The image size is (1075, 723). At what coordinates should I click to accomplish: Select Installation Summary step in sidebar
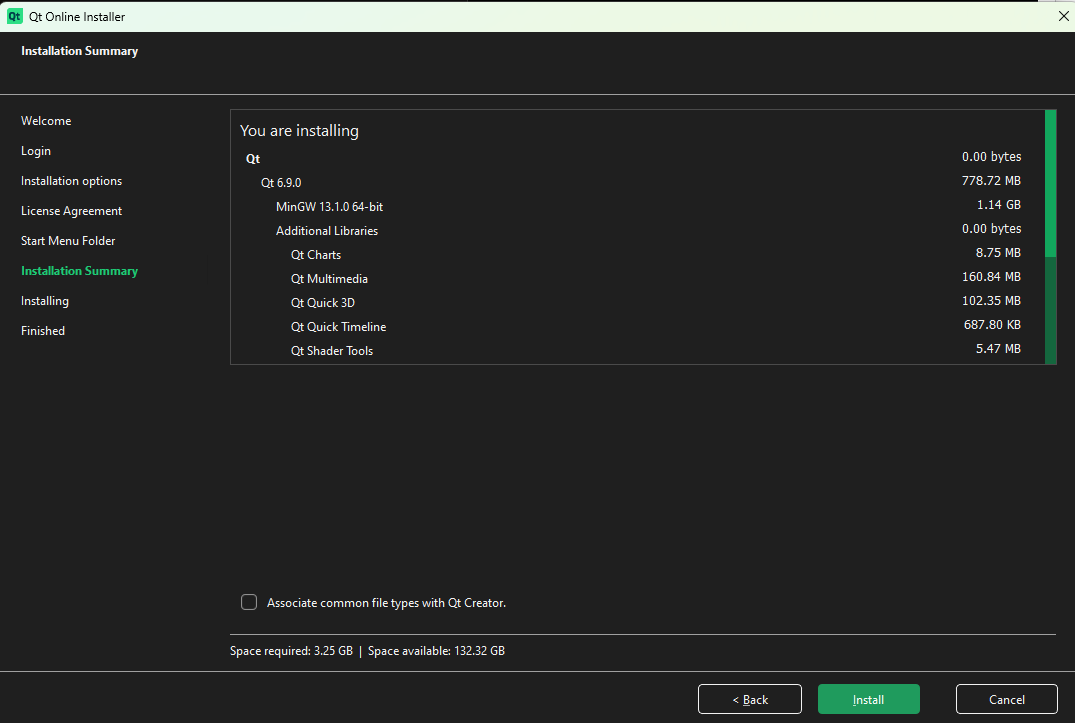point(80,271)
